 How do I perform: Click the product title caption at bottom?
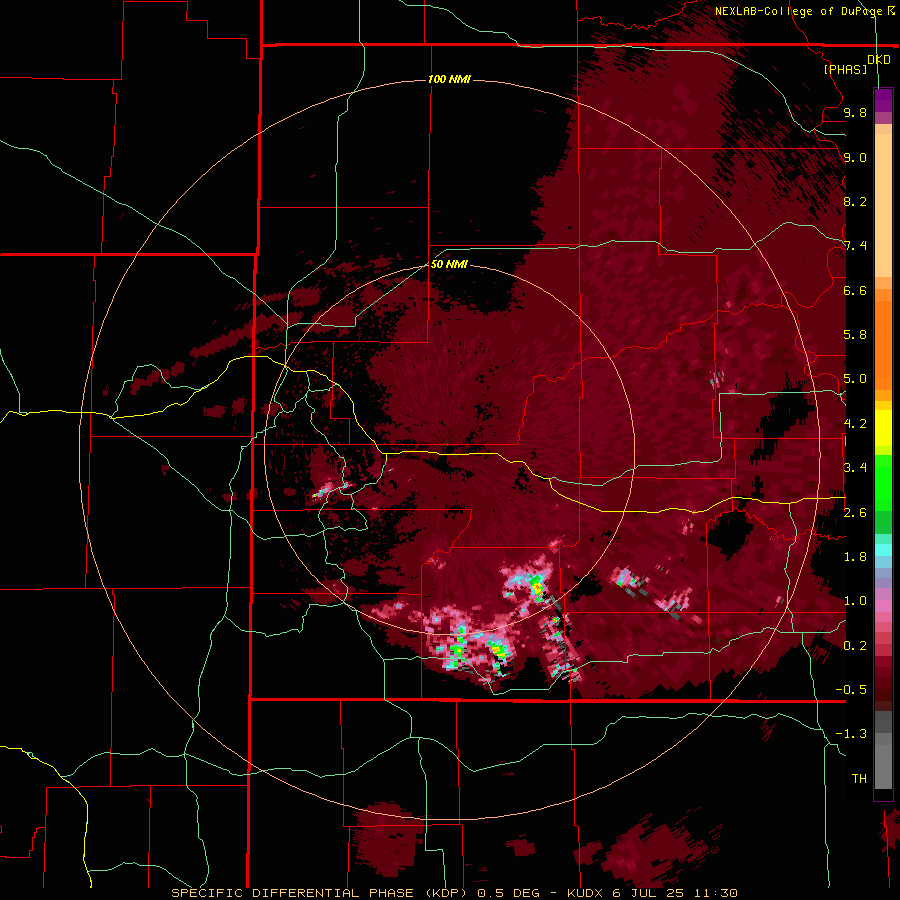(x=454, y=893)
